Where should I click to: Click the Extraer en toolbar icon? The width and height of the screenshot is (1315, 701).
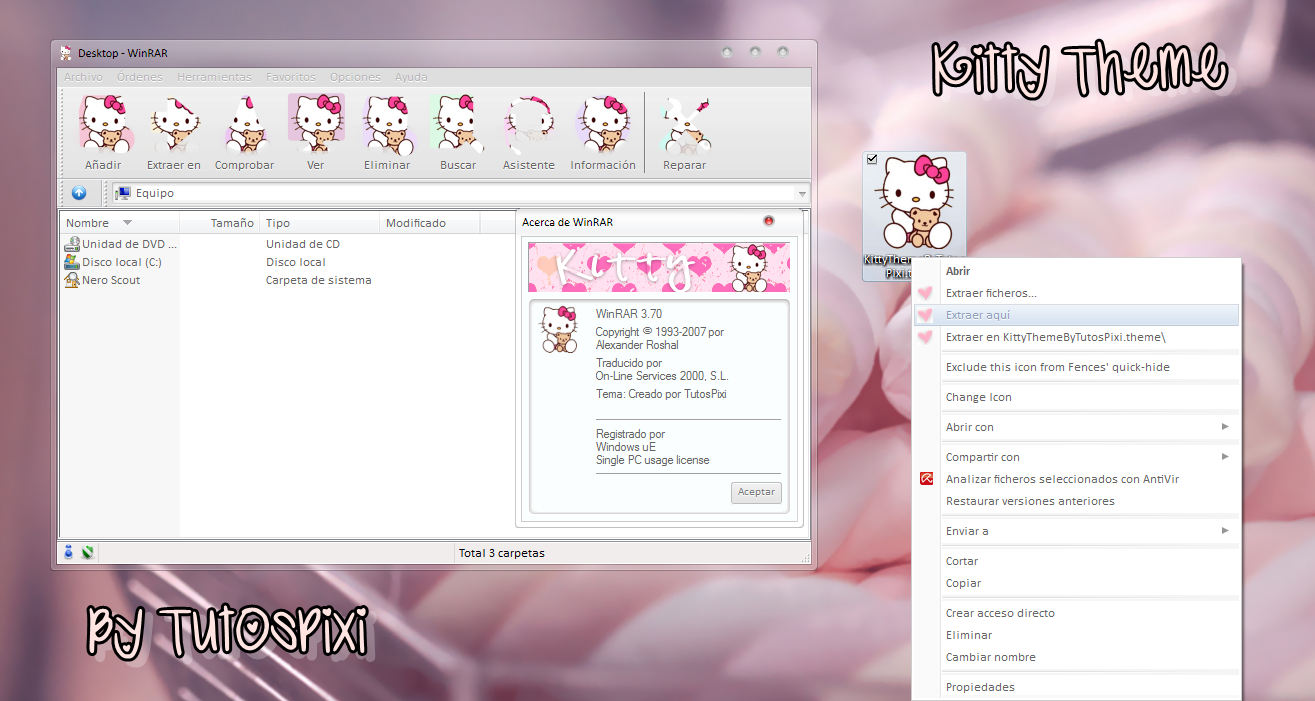click(174, 124)
